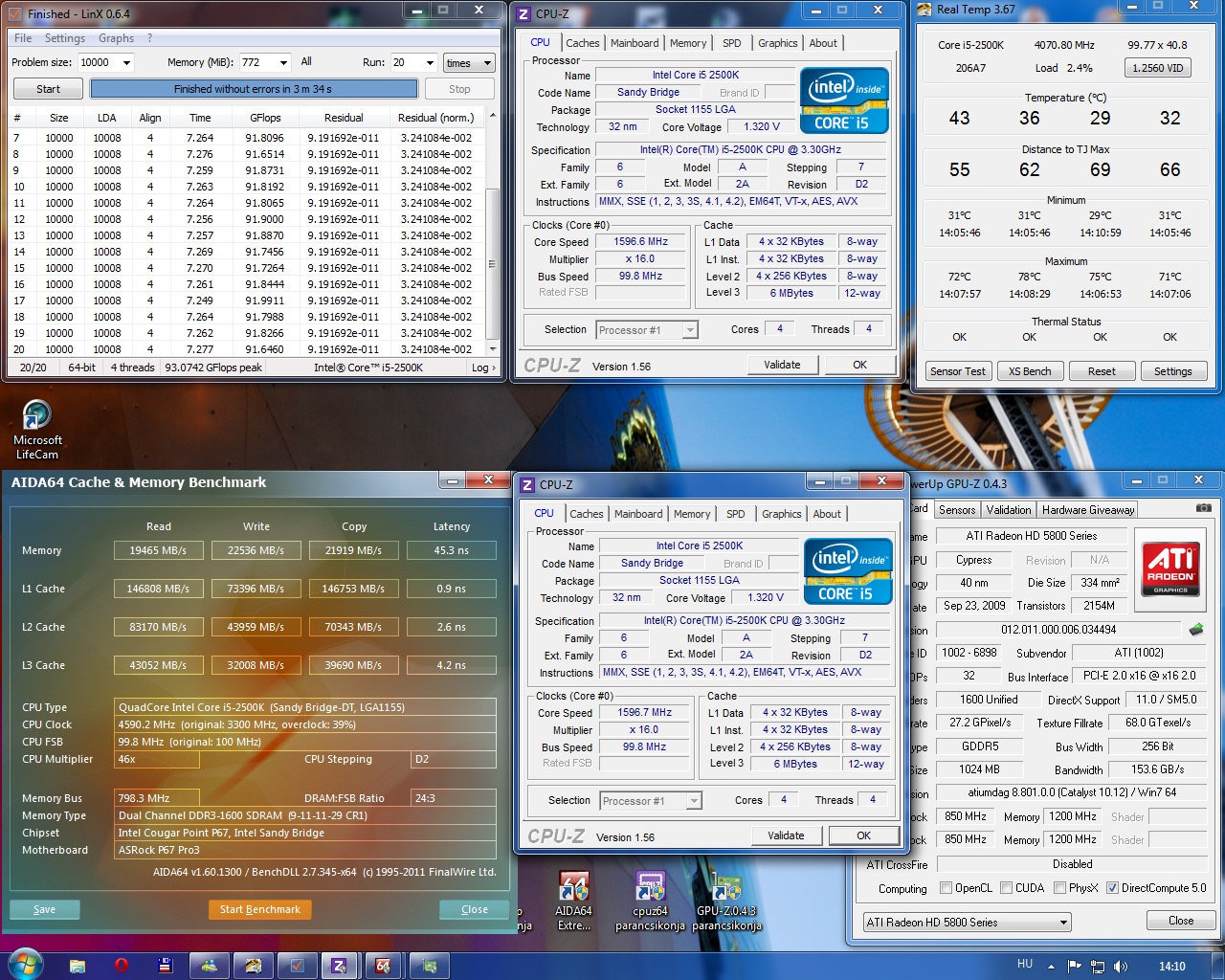The height and width of the screenshot is (980, 1225).
Task: Click Validate in the lower CPU-Z window
Action: [x=786, y=835]
